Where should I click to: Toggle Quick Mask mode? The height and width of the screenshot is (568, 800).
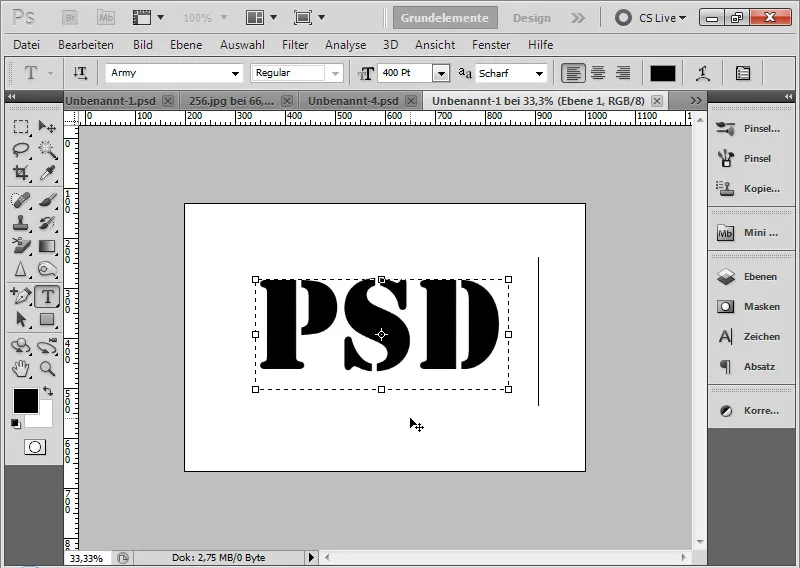pos(35,448)
